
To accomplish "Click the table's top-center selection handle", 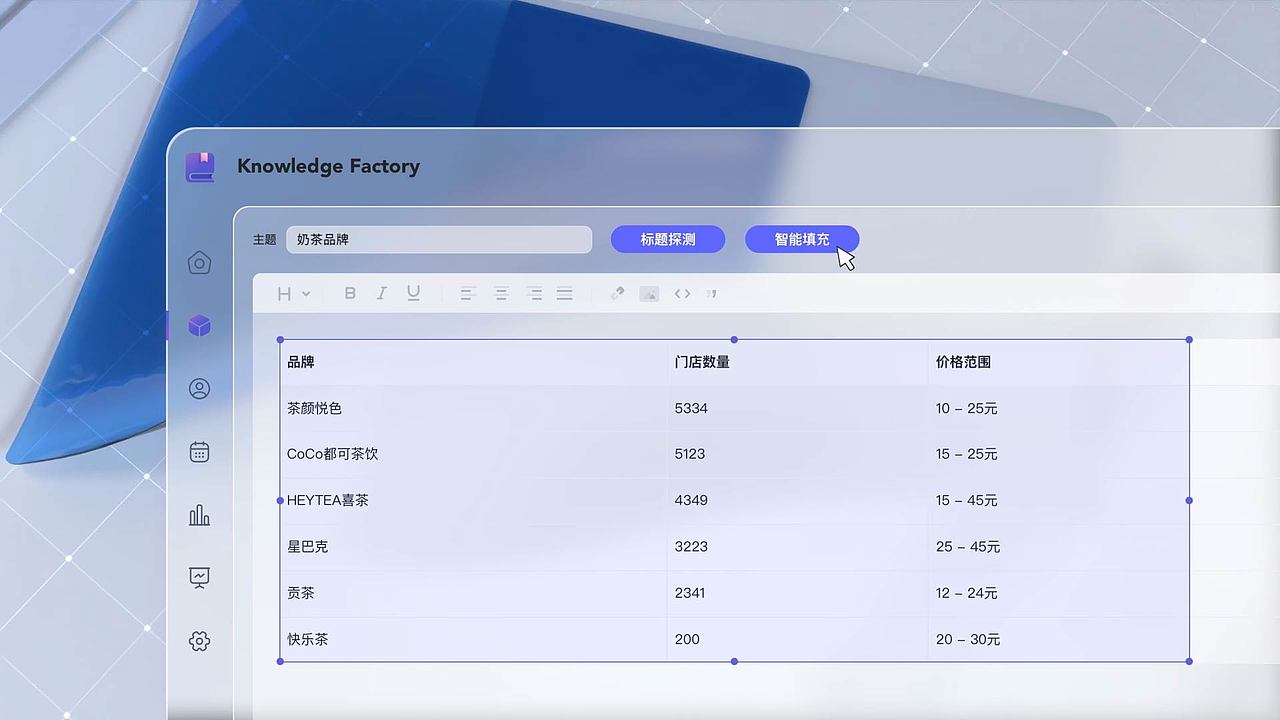I will coord(734,340).
